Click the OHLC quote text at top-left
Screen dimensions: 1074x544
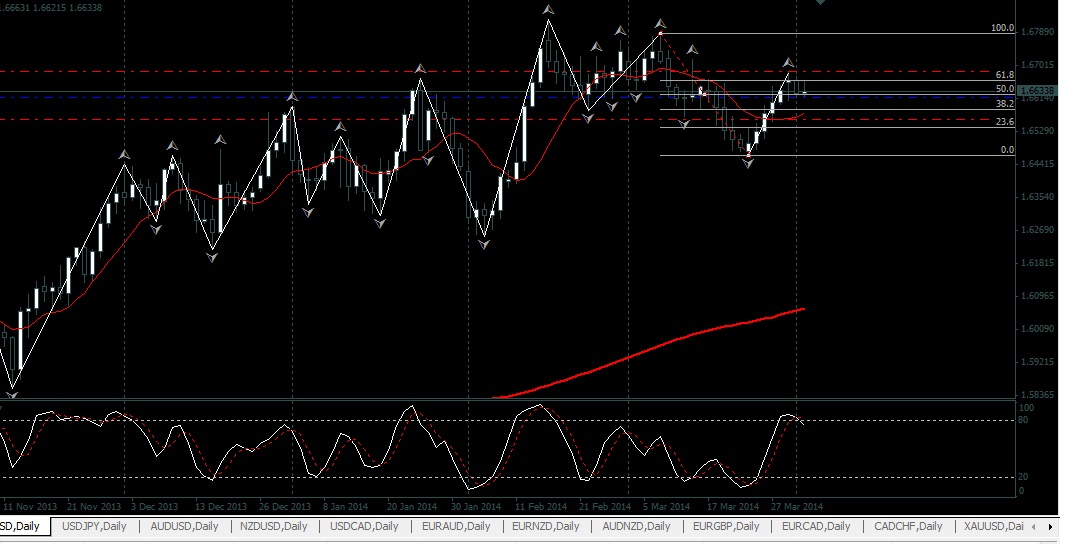click(x=51, y=8)
